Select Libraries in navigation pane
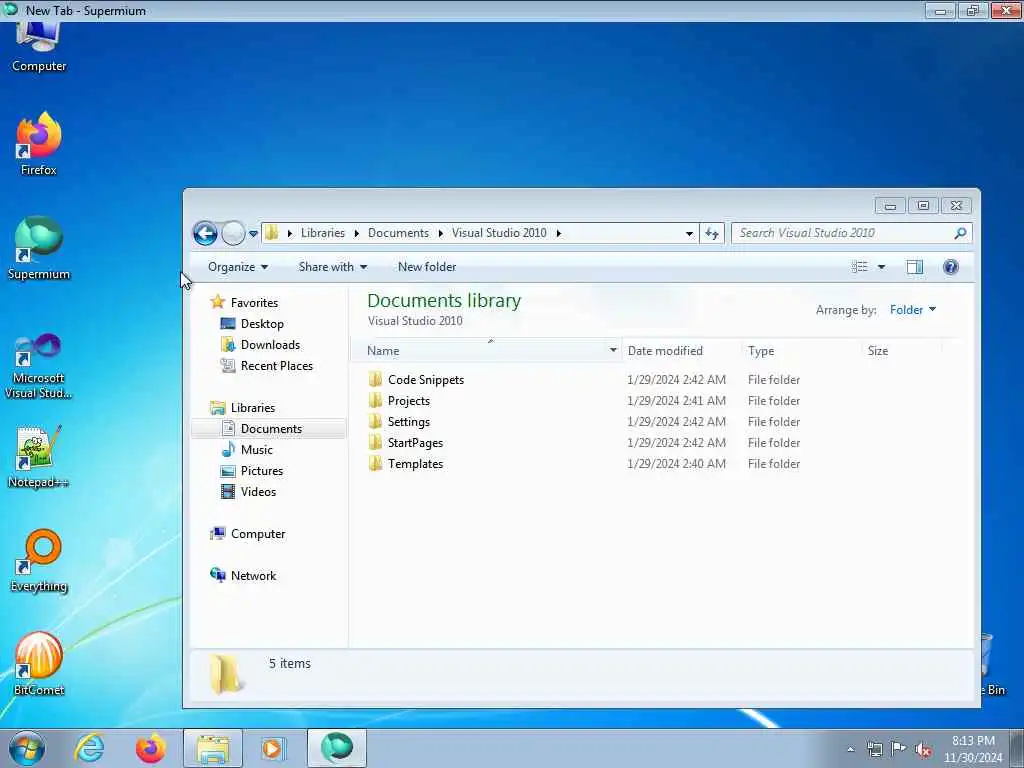1024x768 pixels. pos(253,408)
